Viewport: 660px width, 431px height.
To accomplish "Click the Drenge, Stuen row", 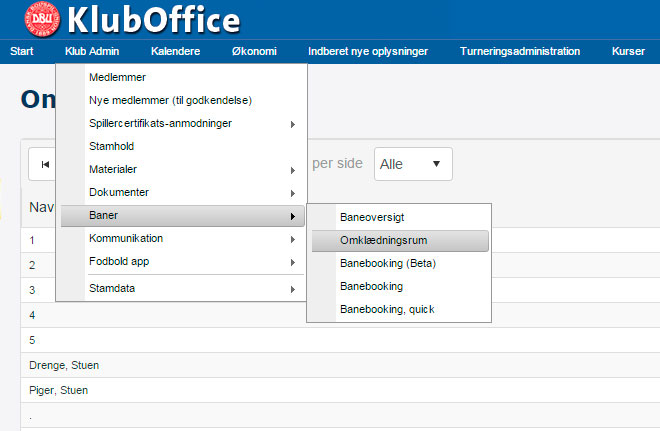I will [340, 365].
